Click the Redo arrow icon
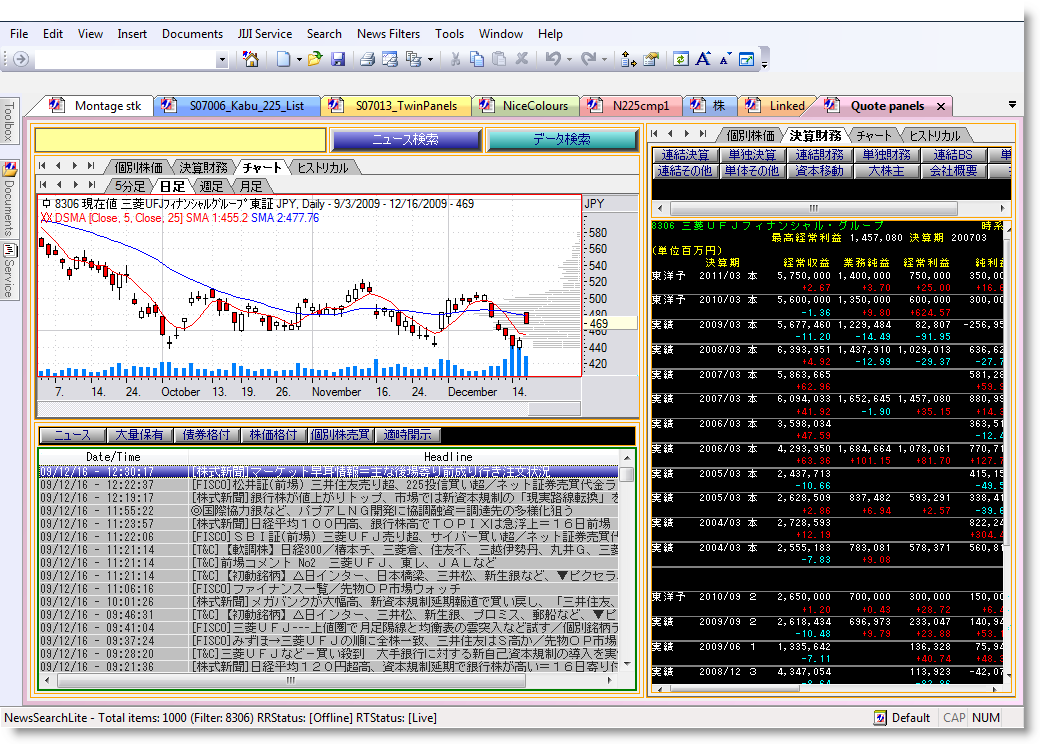Image resolution: width=1040 pixels, height=744 pixels. (x=588, y=59)
